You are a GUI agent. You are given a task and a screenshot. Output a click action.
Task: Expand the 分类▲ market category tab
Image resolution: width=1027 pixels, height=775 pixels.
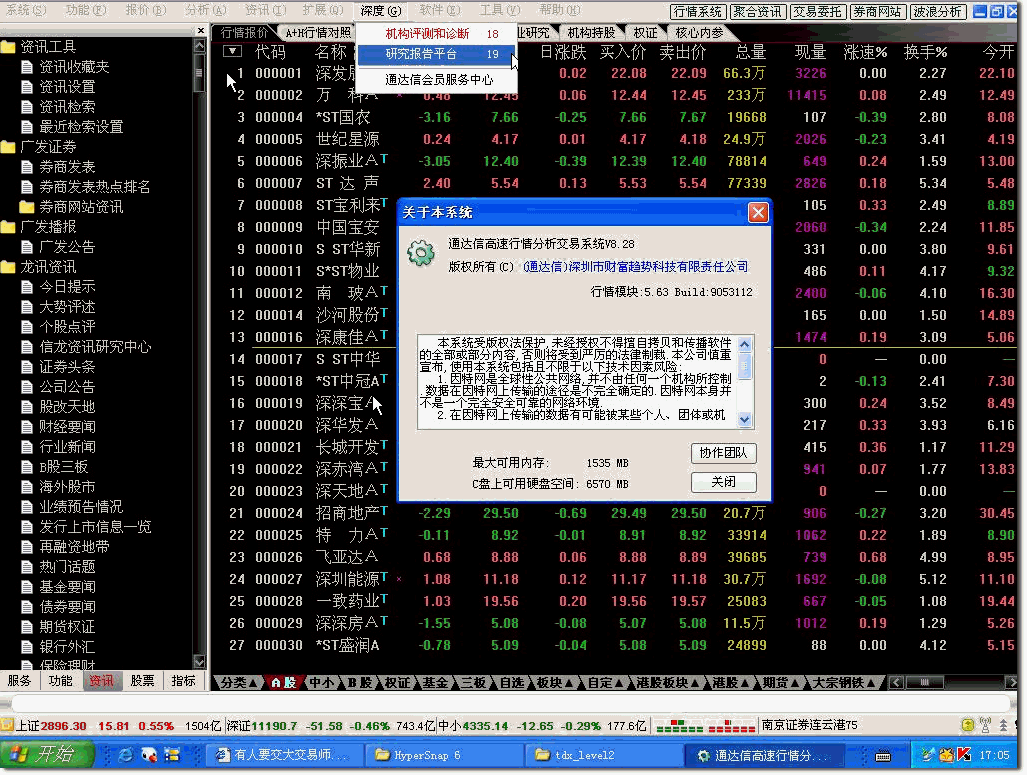pyautogui.click(x=238, y=683)
